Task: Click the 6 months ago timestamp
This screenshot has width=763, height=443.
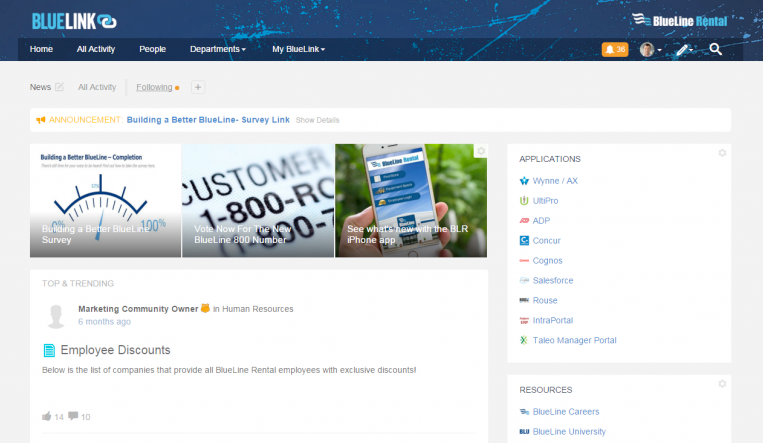Action: click(x=104, y=322)
